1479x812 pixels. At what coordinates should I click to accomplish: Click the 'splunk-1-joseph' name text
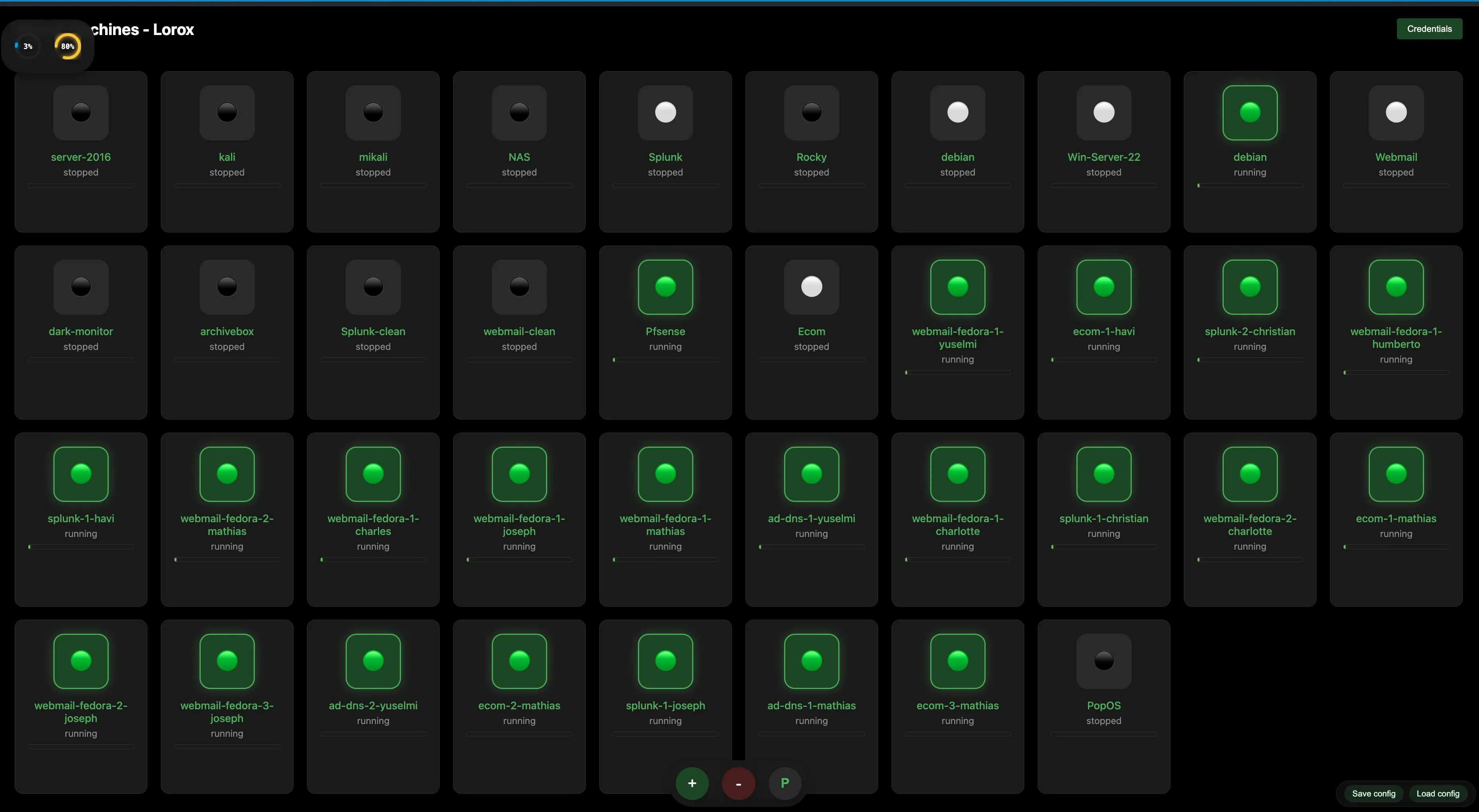point(665,705)
